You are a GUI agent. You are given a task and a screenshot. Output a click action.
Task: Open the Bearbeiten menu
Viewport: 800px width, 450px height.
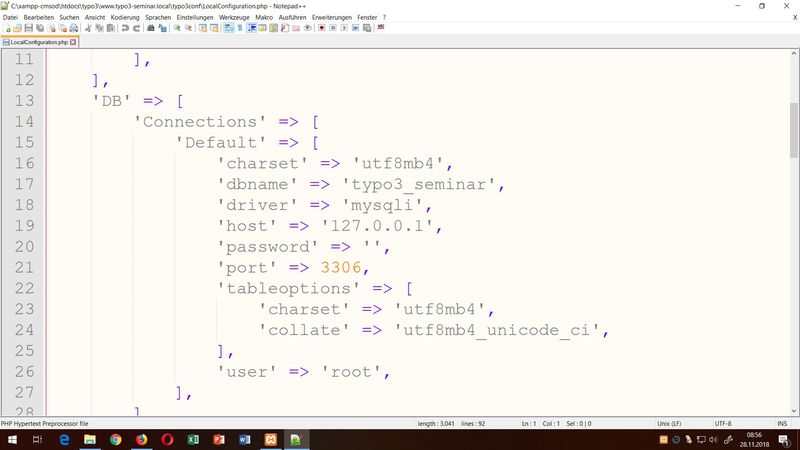pos(38,17)
